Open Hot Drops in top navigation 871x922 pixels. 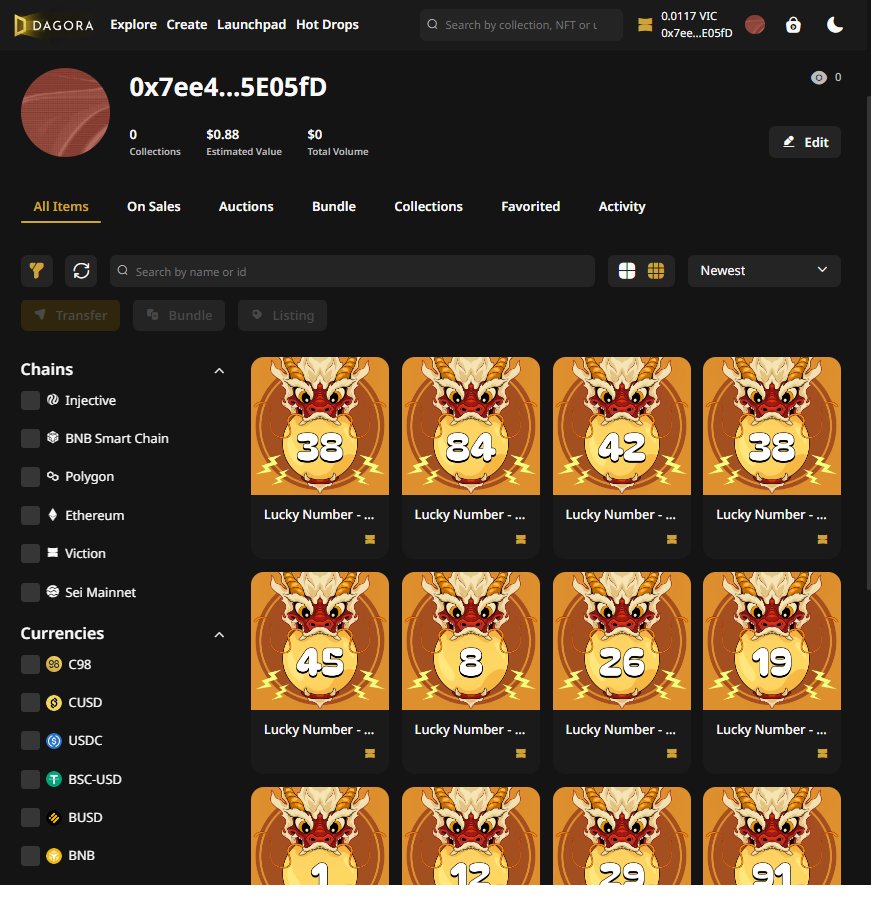point(327,25)
